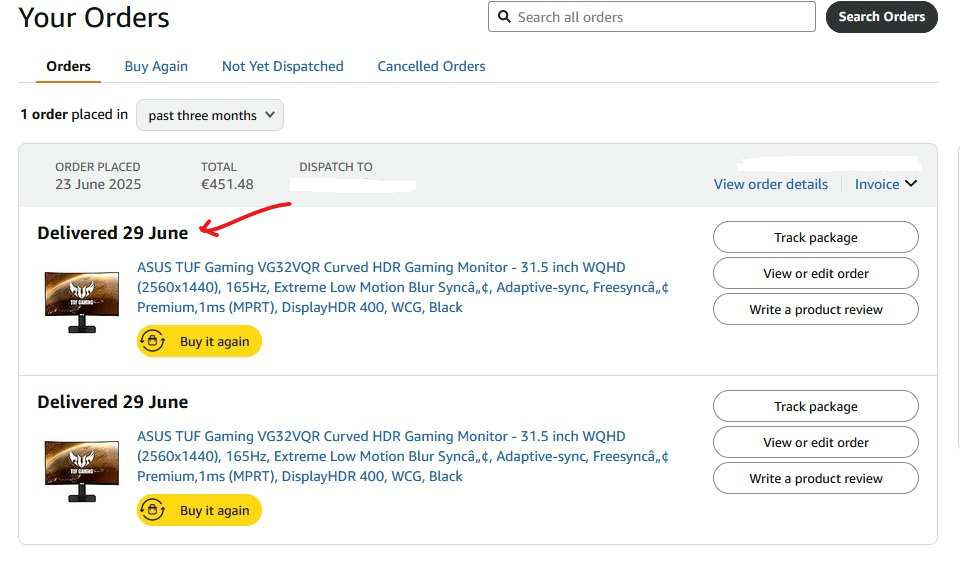Open the first ASUS TUF Gaming monitor title link
Screen dimensions: 960x562
pos(402,287)
